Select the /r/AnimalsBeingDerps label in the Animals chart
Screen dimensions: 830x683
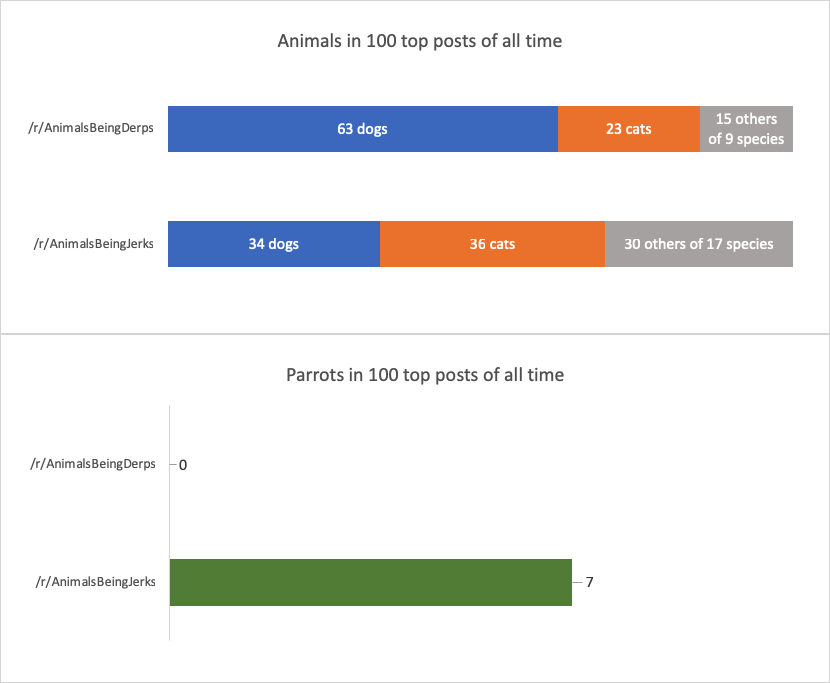[x=91, y=129]
